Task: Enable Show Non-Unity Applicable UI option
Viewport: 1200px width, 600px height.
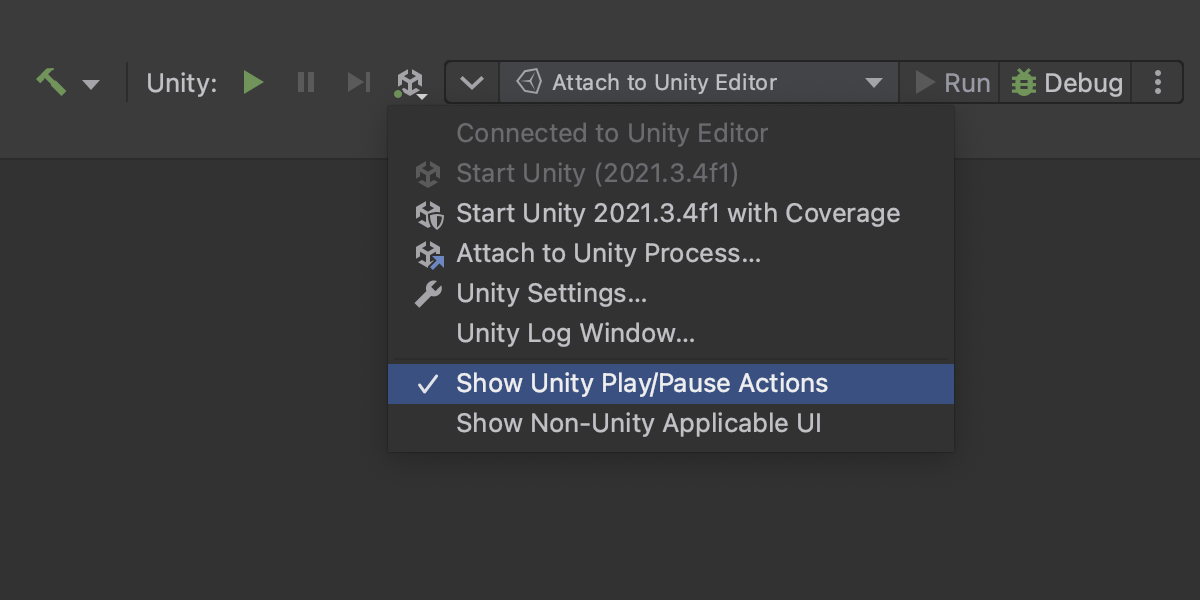Action: click(638, 424)
